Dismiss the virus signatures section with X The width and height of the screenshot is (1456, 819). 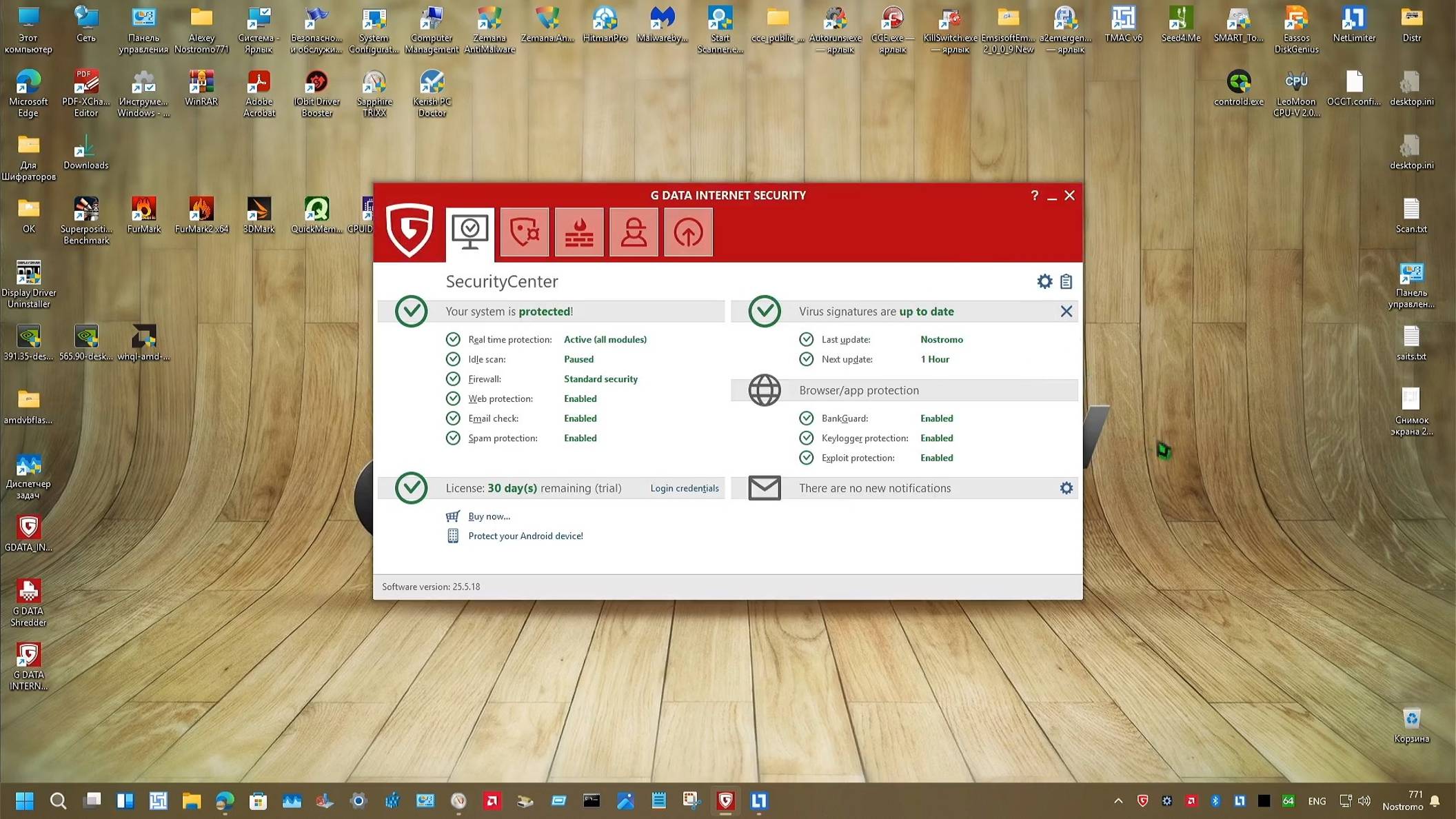point(1066,312)
